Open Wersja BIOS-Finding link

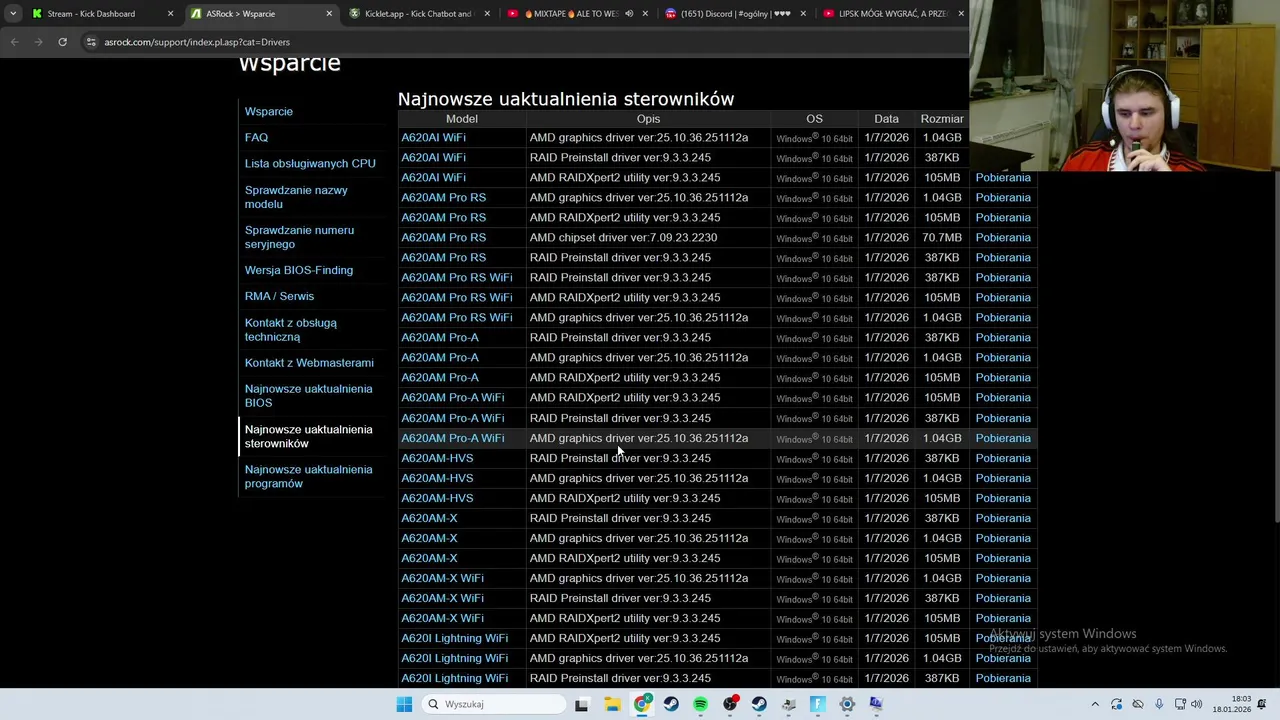299,270
